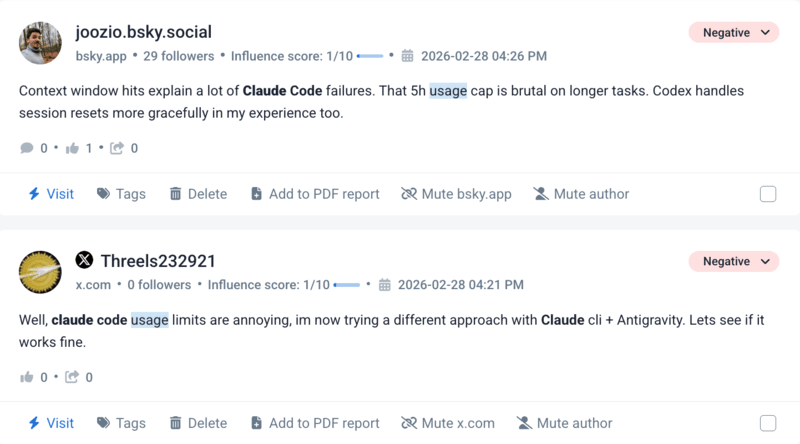
Task: Click the Tags icon on joozio post
Action: 103,194
